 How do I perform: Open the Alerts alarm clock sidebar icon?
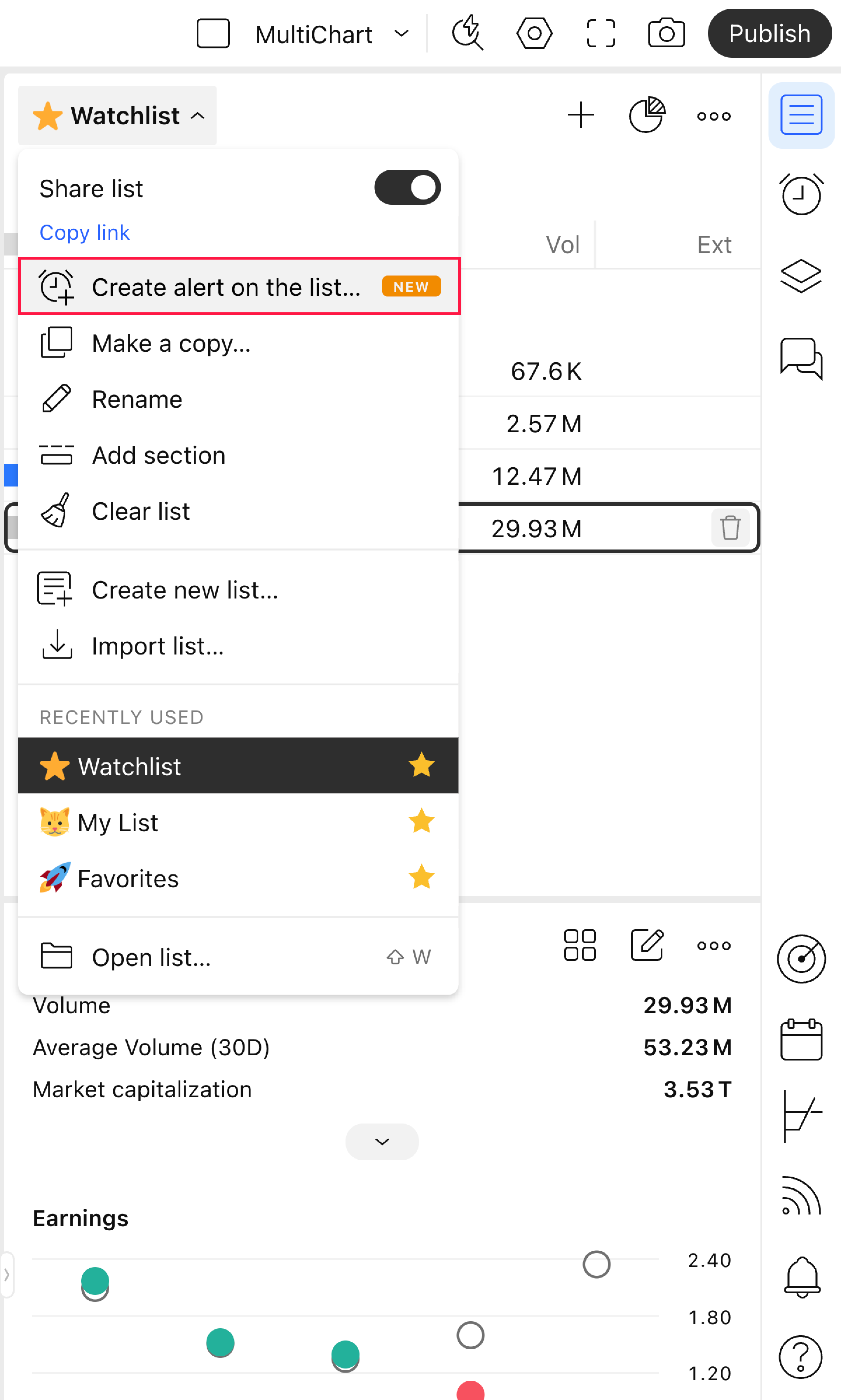(x=800, y=194)
